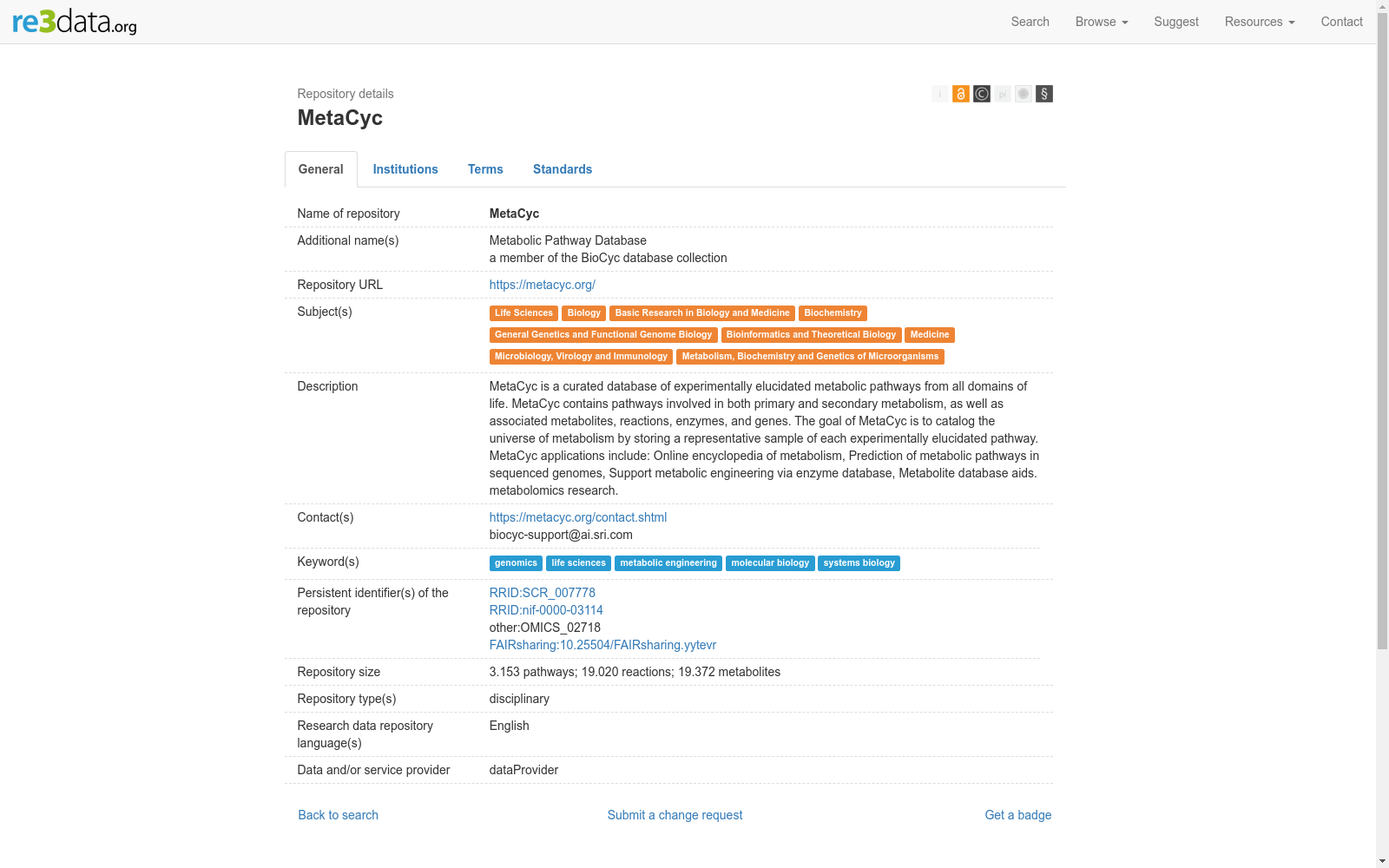Follow the RRID:SCR_007778 identifier link
The height and width of the screenshot is (868, 1389).
click(543, 593)
